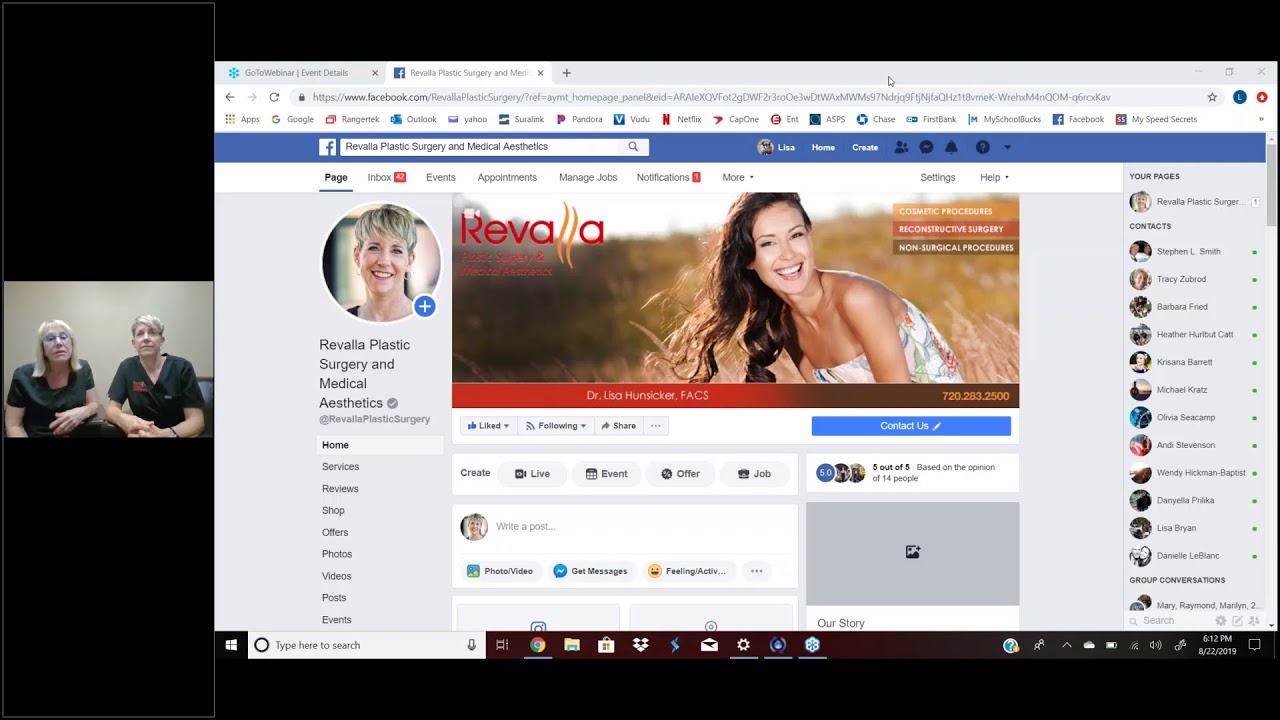Image resolution: width=1280 pixels, height=720 pixels.
Task: Create a Job post
Action: point(754,474)
